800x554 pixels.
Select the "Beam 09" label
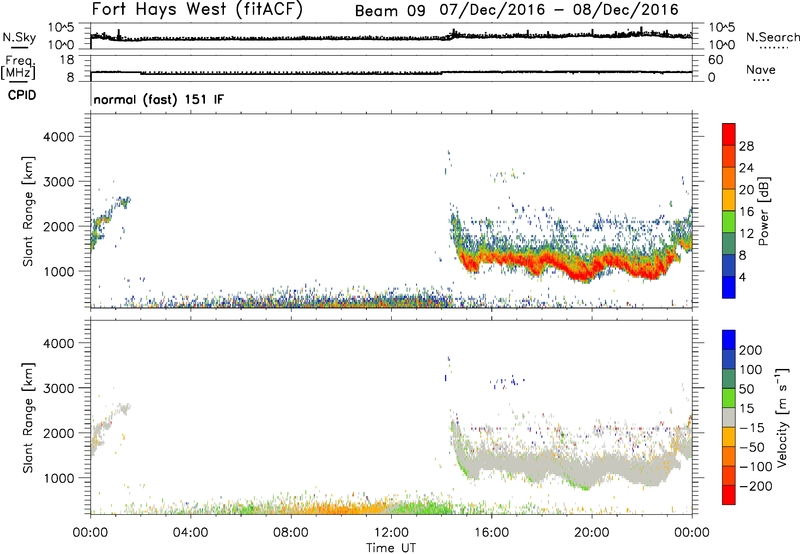pyautogui.click(x=390, y=11)
